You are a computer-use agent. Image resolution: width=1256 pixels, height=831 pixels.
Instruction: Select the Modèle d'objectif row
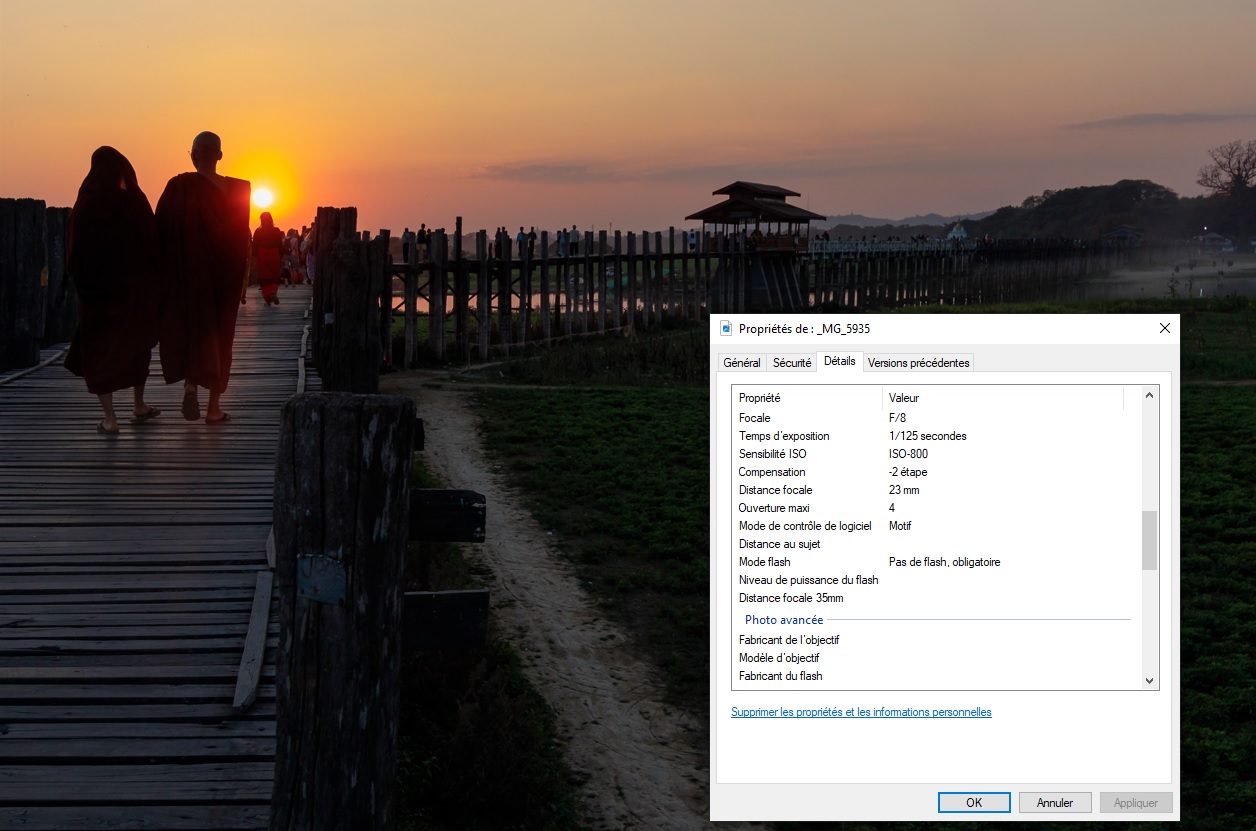point(935,658)
